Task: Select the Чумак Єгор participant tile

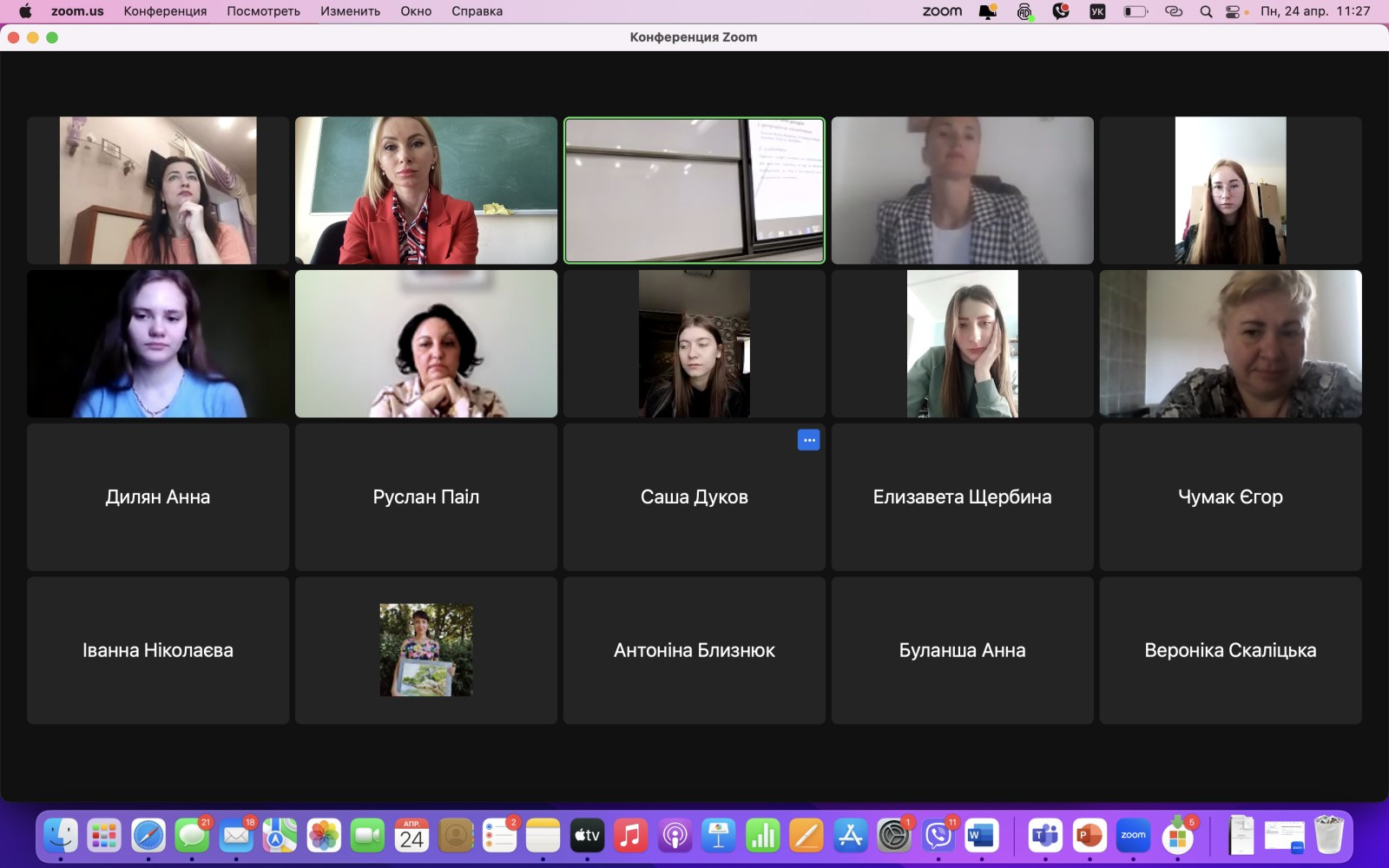Action: 1231,497
